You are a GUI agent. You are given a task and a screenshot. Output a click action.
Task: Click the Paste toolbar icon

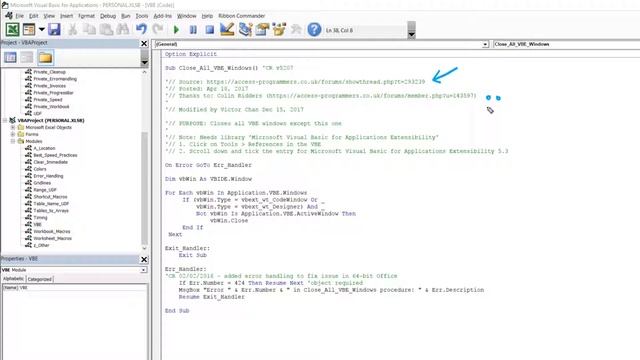106,29
